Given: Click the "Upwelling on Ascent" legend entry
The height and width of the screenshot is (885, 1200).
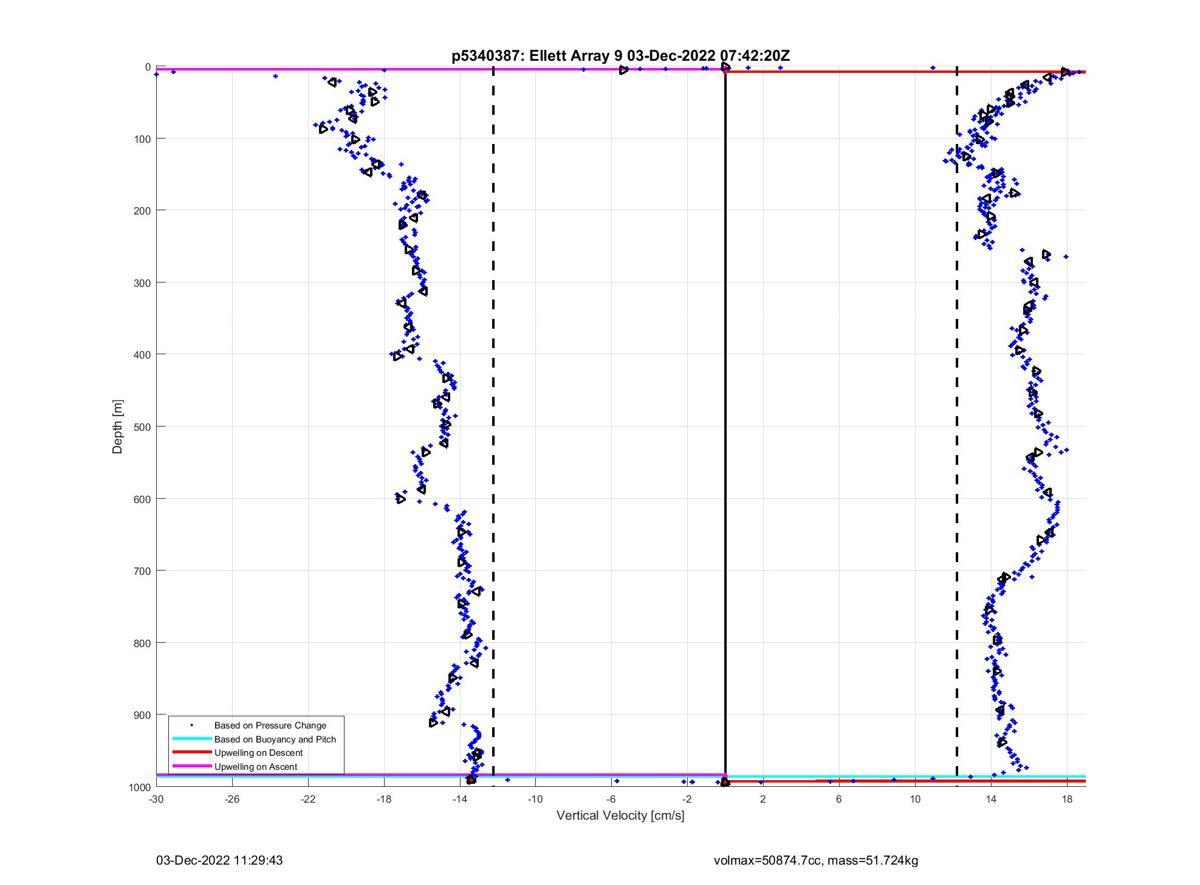Looking at the screenshot, I should [255, 767].
